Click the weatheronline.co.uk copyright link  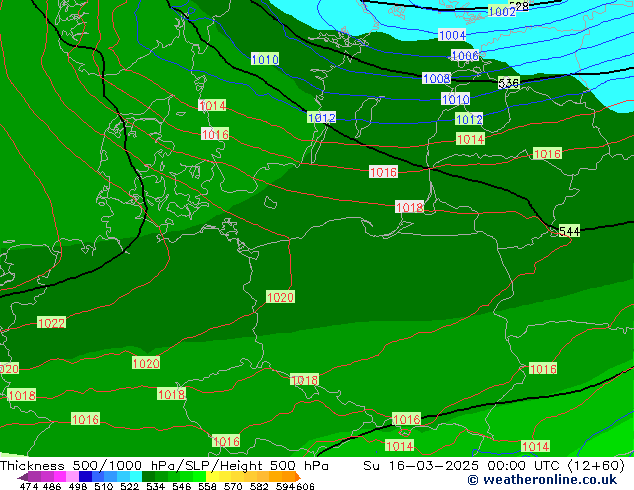[542, 480]
